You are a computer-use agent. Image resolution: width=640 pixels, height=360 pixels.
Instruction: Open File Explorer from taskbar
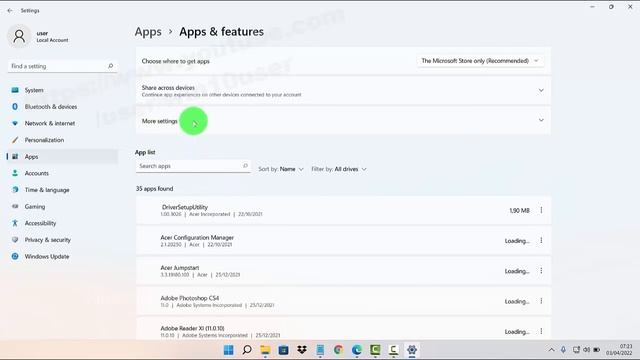(265, 350)
